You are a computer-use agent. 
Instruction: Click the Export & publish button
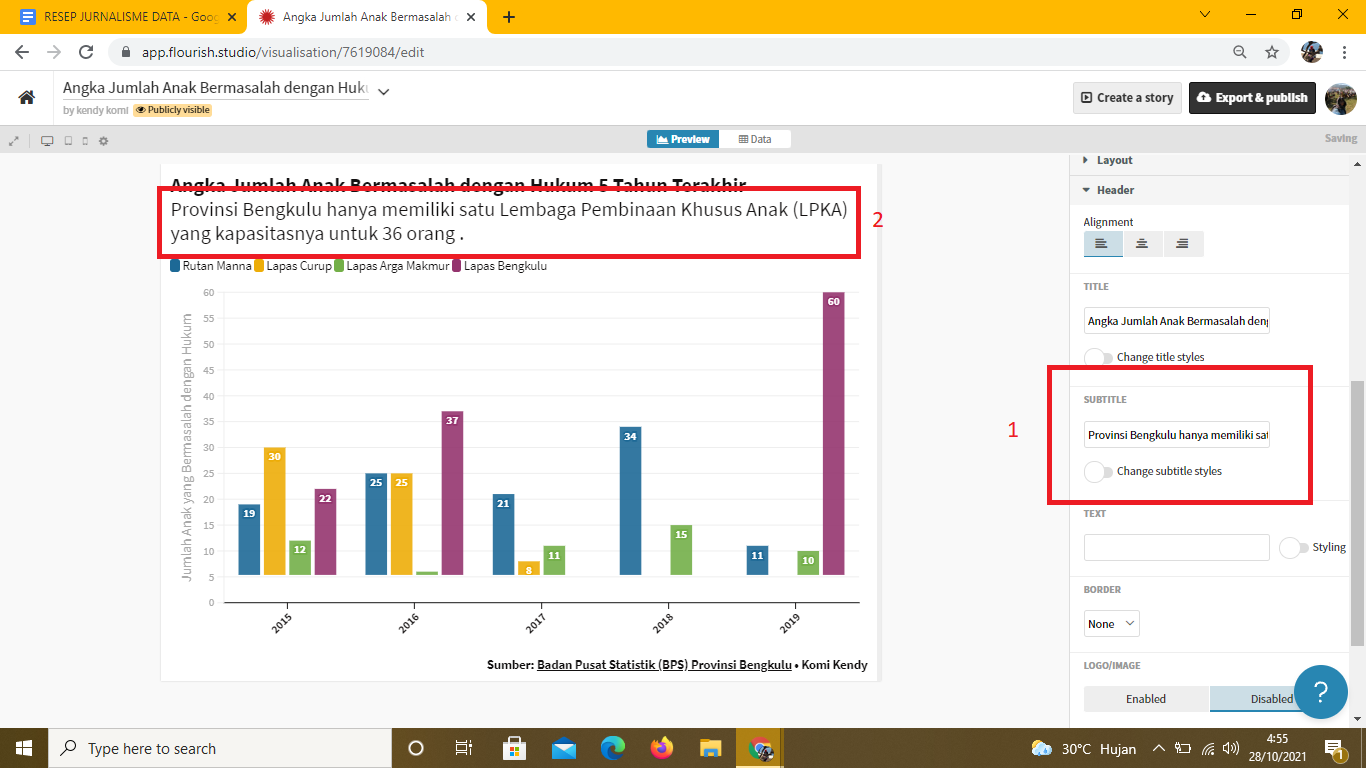coord(1251,98)
